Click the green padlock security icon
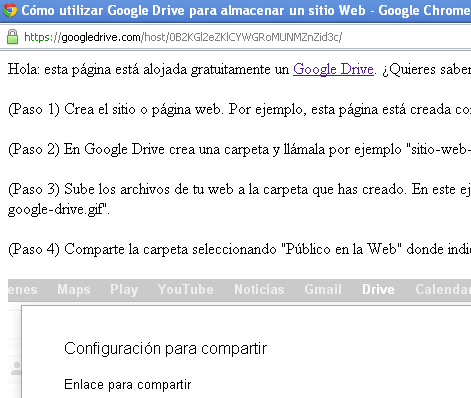Viewport: 471px width, 398px height. click(13, 37)
